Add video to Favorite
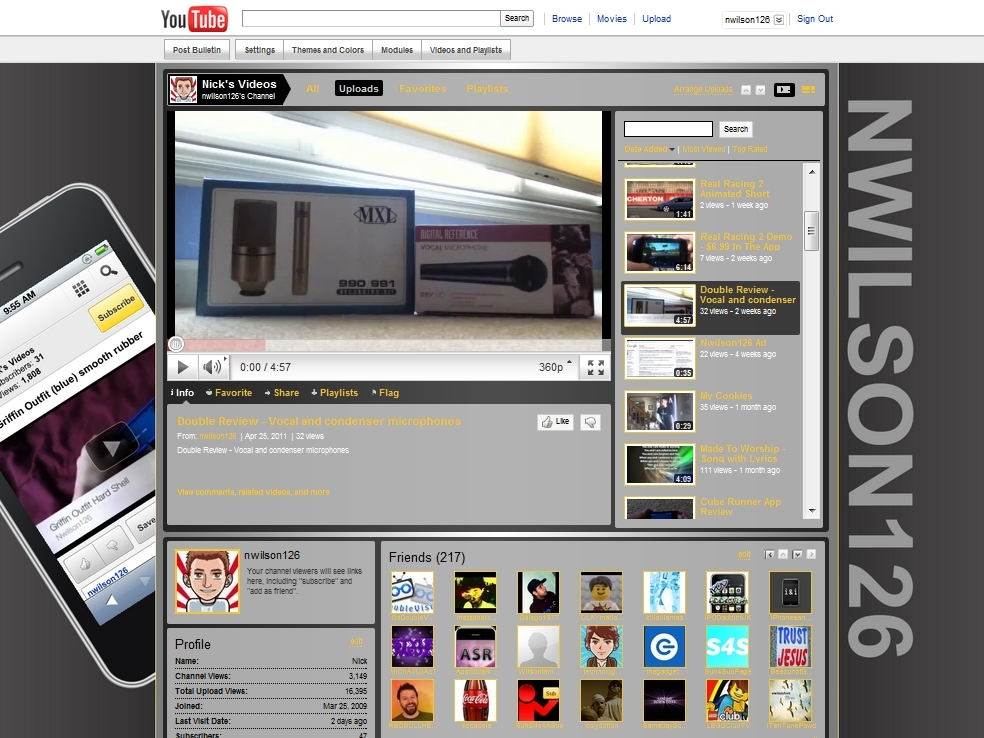 click(x=229, y=393)
